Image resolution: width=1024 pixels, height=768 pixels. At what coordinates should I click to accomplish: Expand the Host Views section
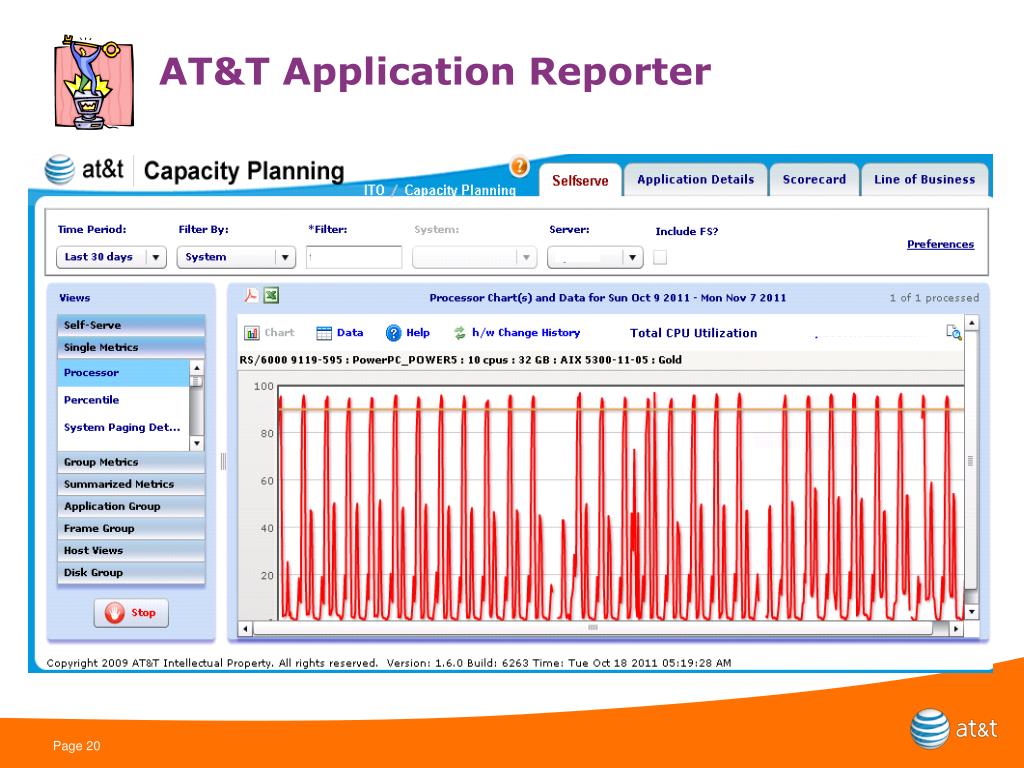tap(131, 551)
